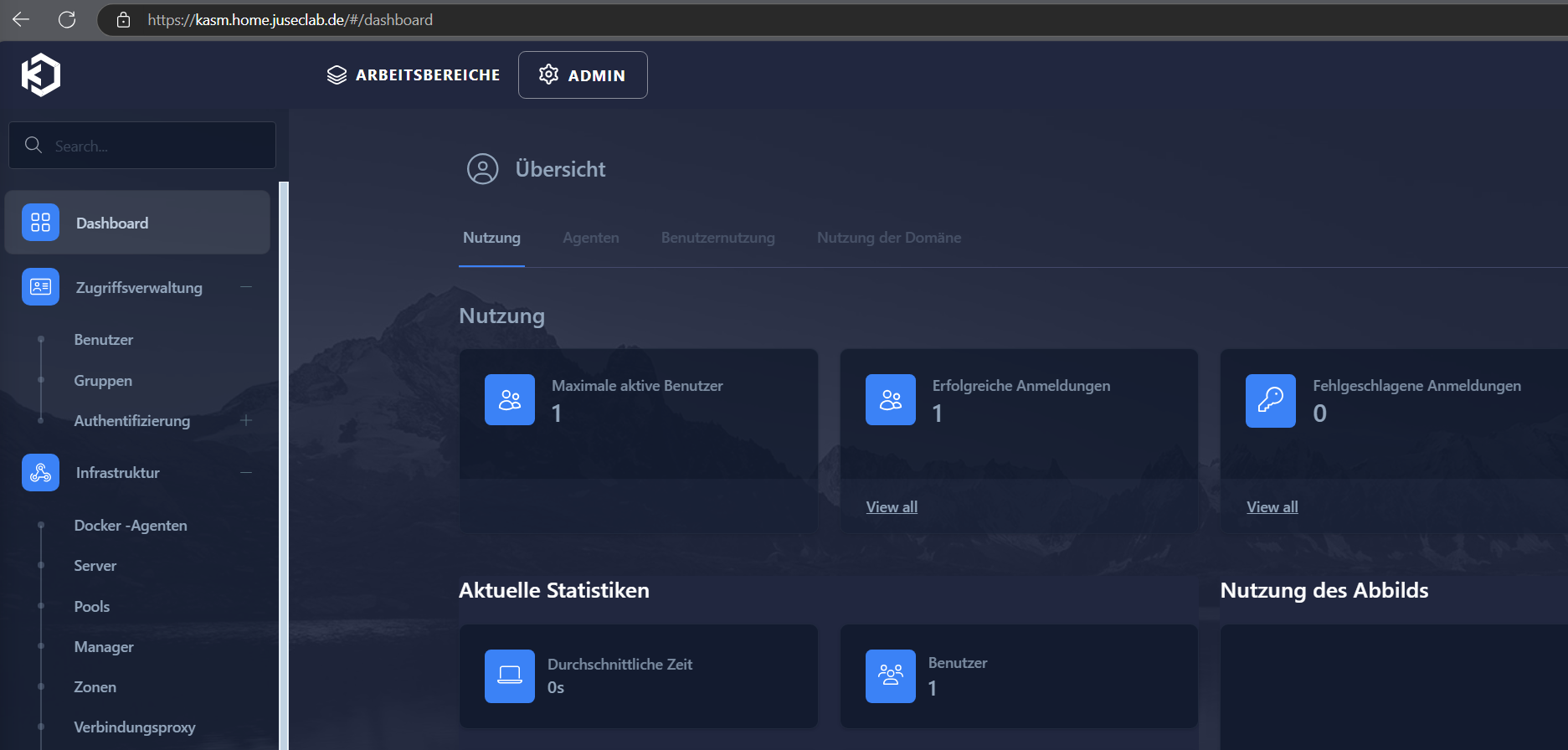Viewport: 1568px width, 750px height.
Task: Collapse the Zugriffsverwaltung section
Action: [246, 287]
